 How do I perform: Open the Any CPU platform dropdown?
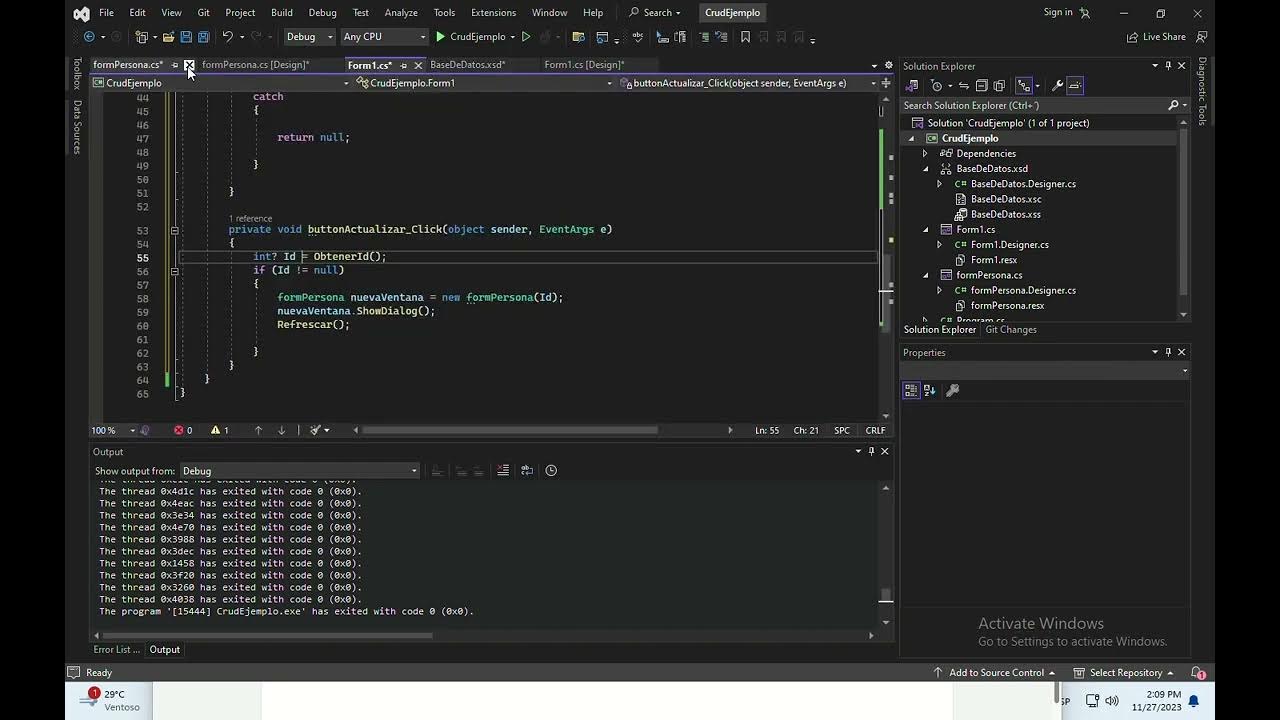tap(383, 37)
